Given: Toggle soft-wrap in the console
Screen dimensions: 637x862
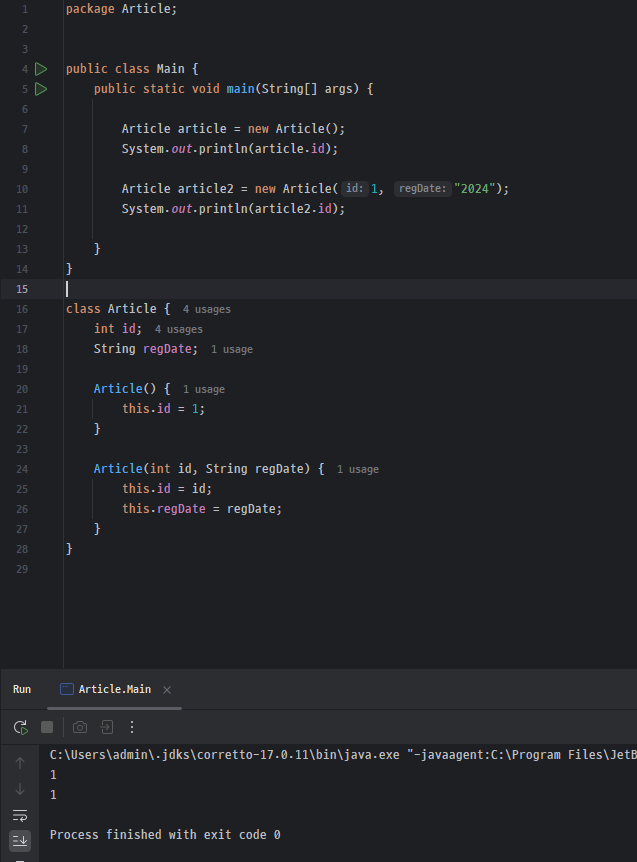Looking at the screenshot, I should [20, 815].
